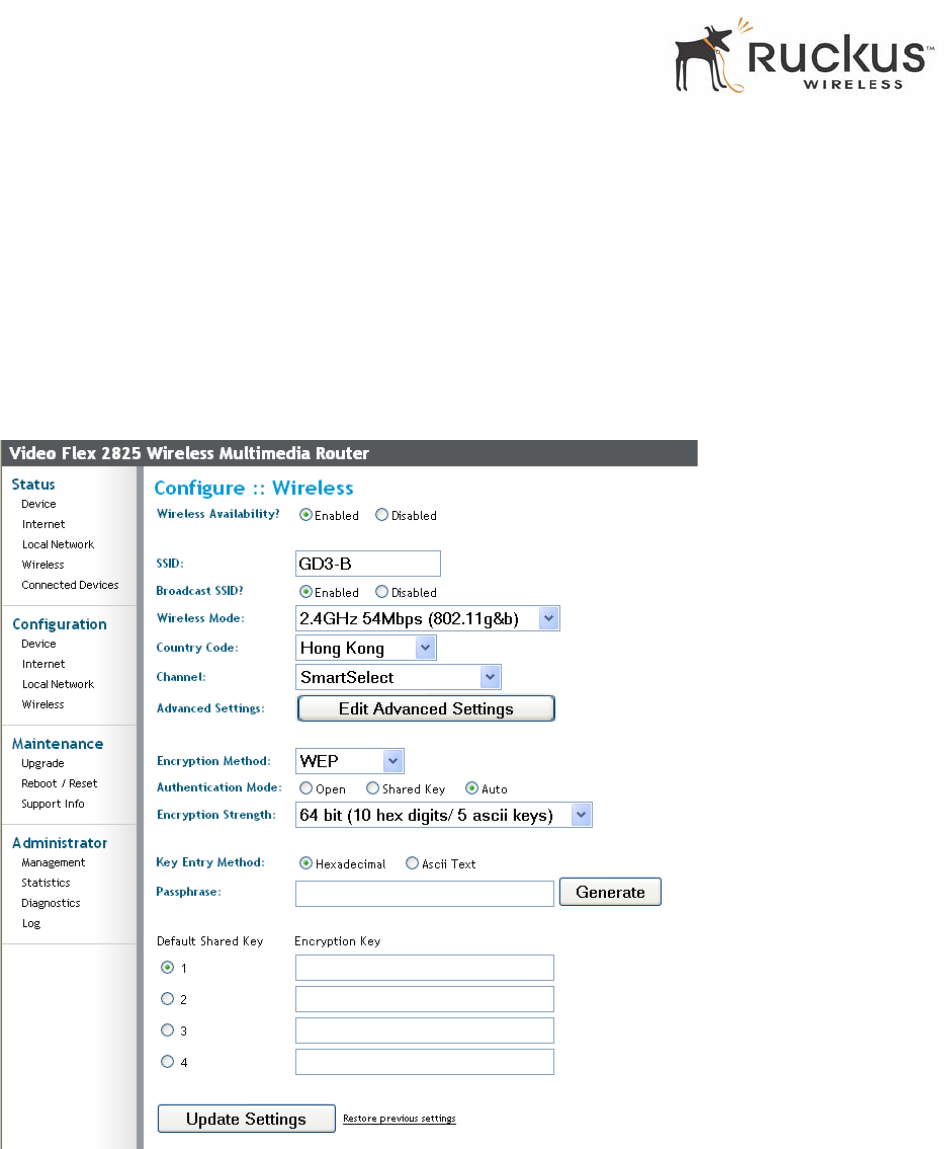
Task: Open Administrator Statistics page
Action: (45, 883)
